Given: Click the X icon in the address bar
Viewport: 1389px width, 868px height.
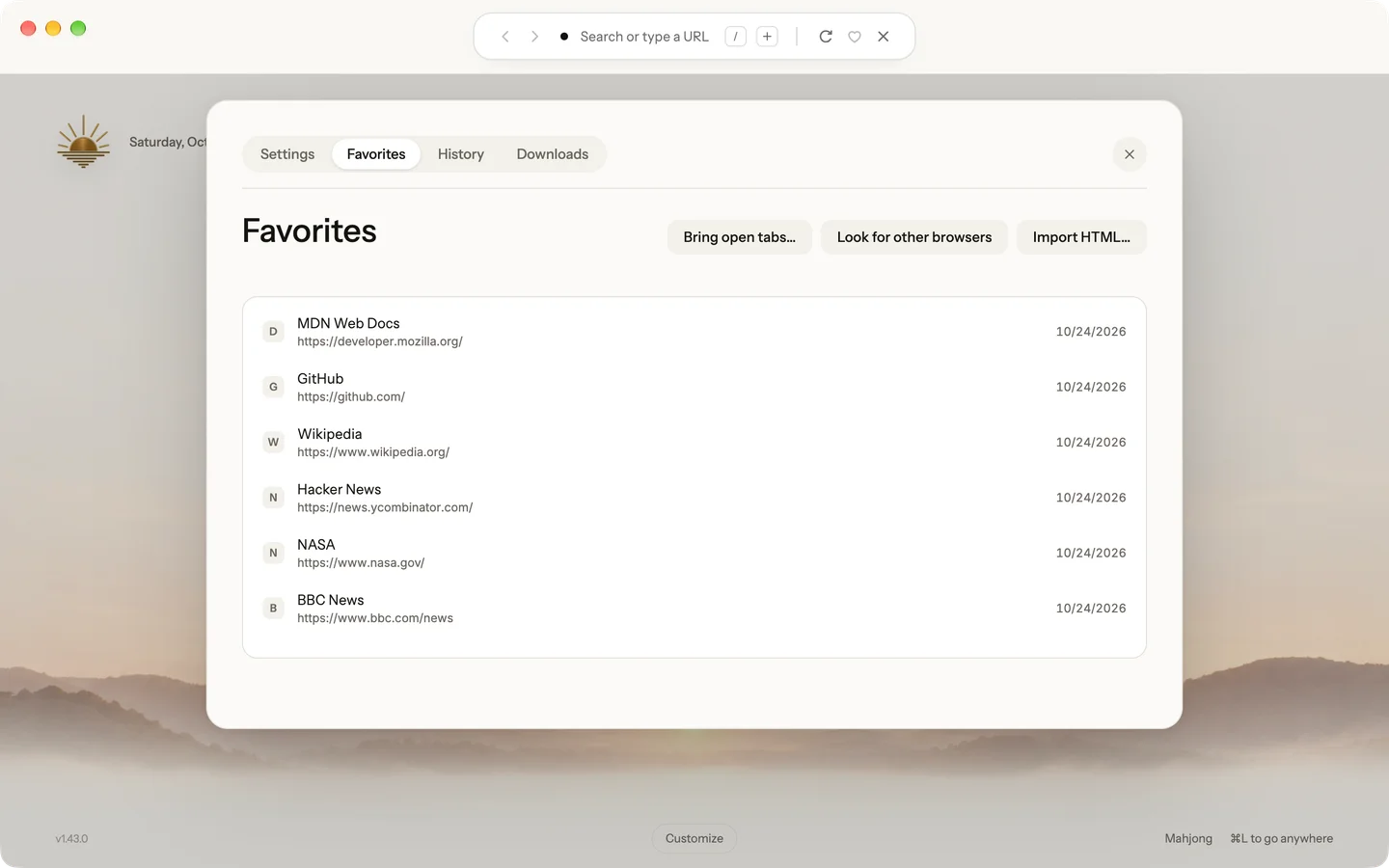Looking at the screenshot, I should point(884,37).
